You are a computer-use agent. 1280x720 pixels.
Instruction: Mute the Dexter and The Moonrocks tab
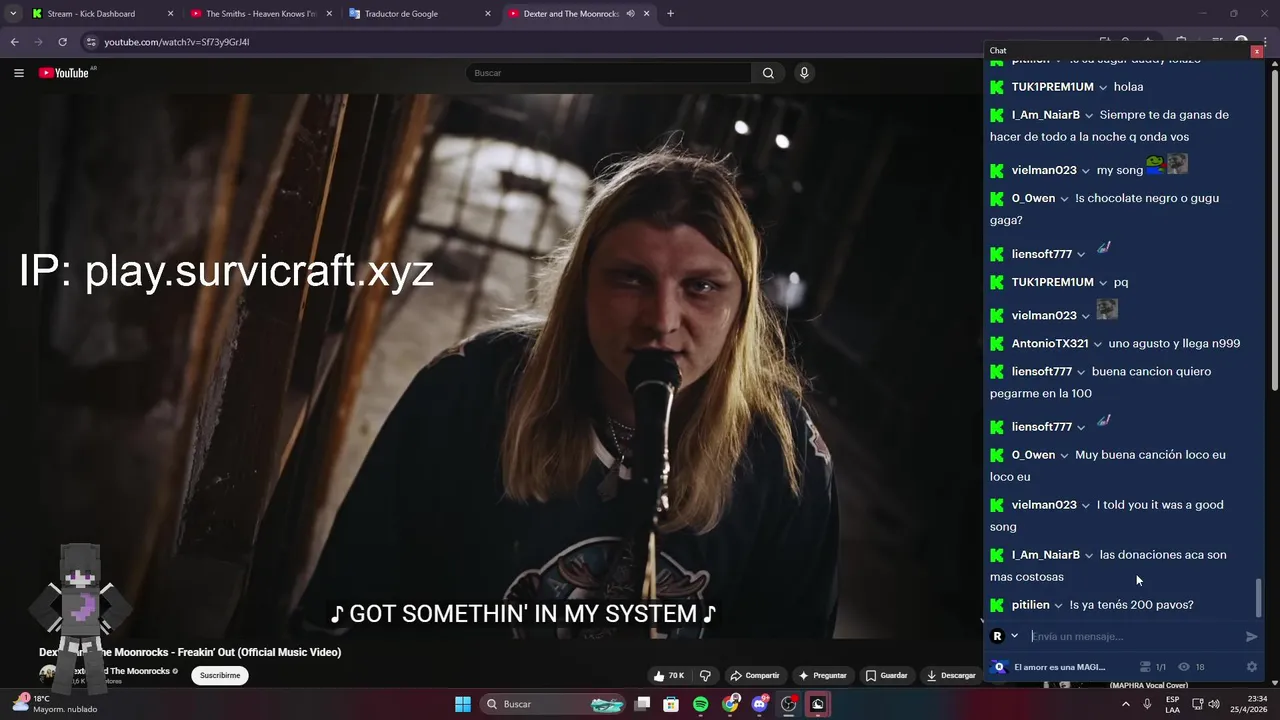[630, 14]
